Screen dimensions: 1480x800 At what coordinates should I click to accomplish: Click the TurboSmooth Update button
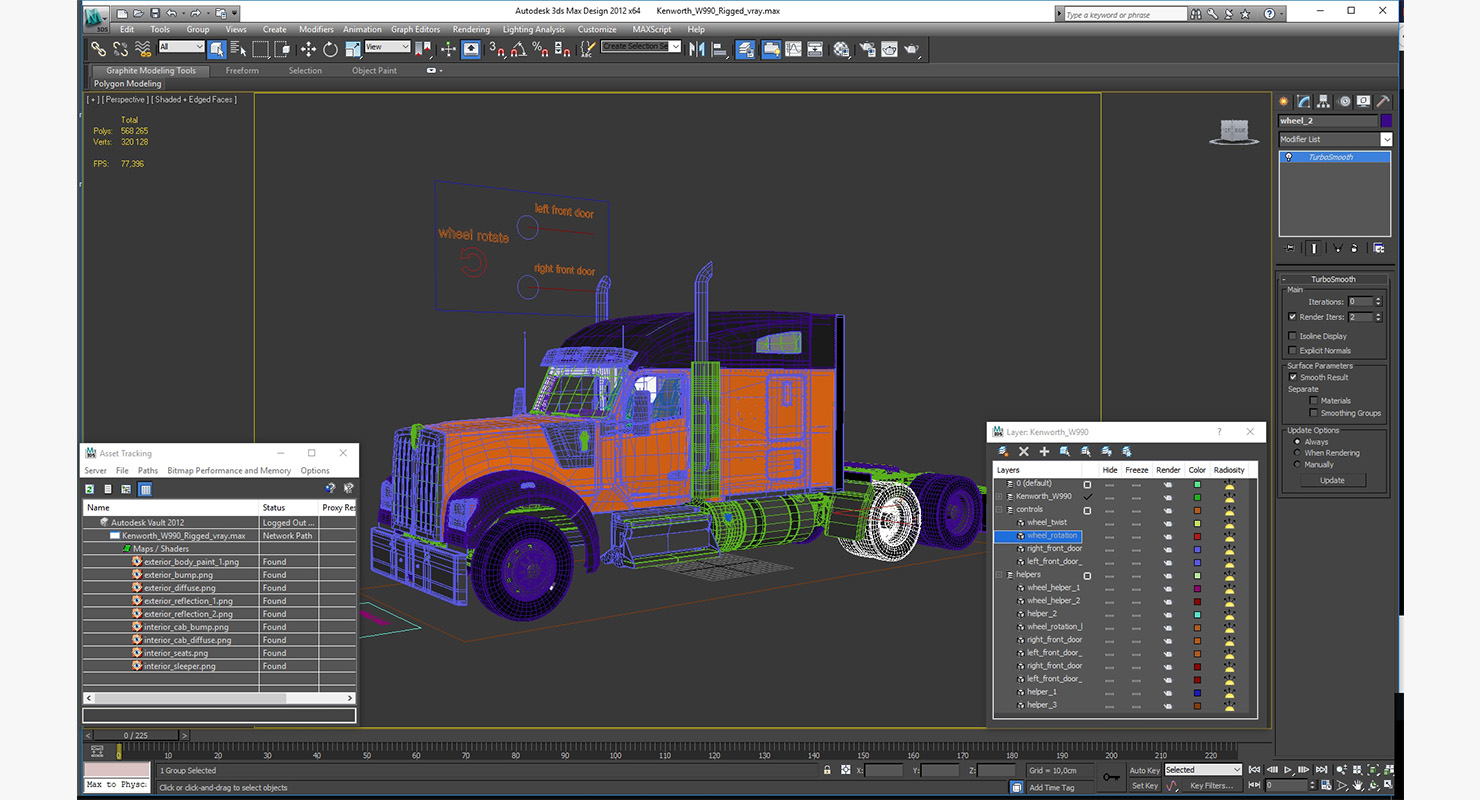(x=1332, y=480)
